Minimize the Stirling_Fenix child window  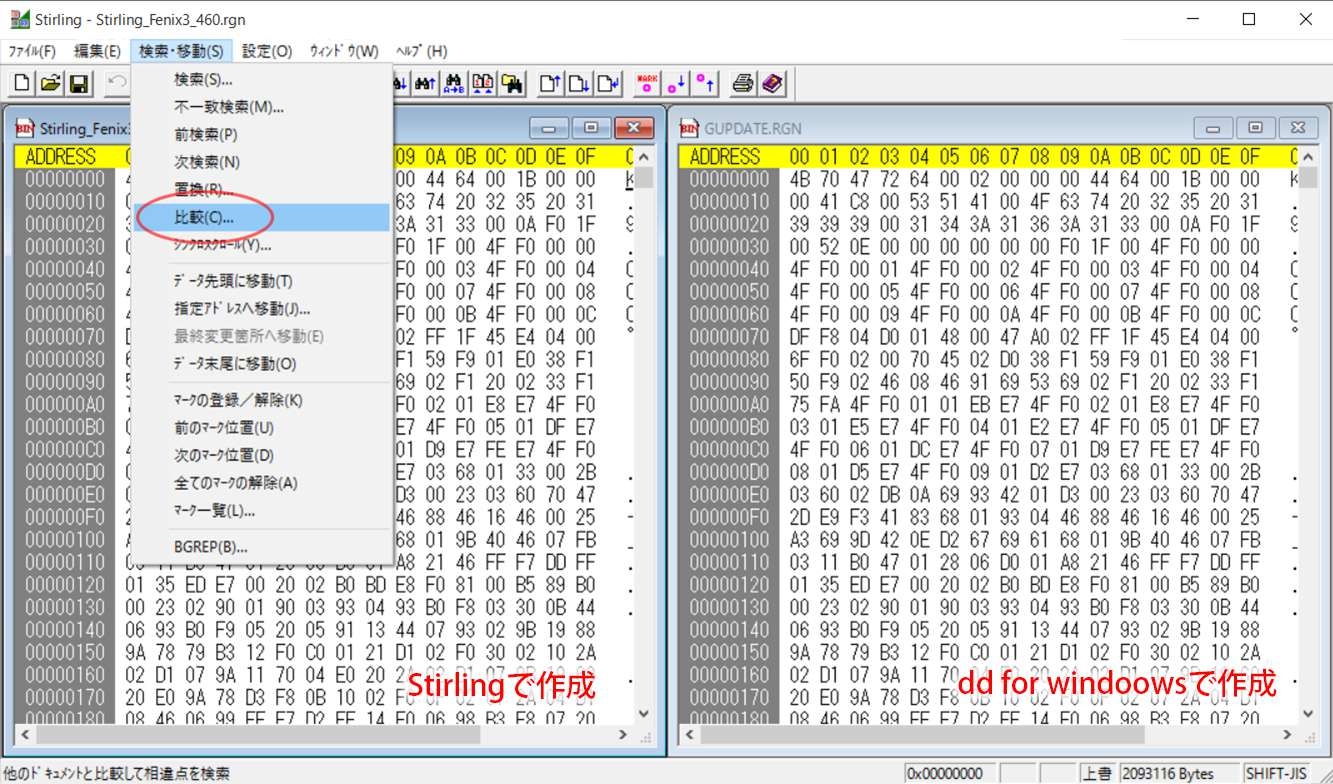coord(549,128)
